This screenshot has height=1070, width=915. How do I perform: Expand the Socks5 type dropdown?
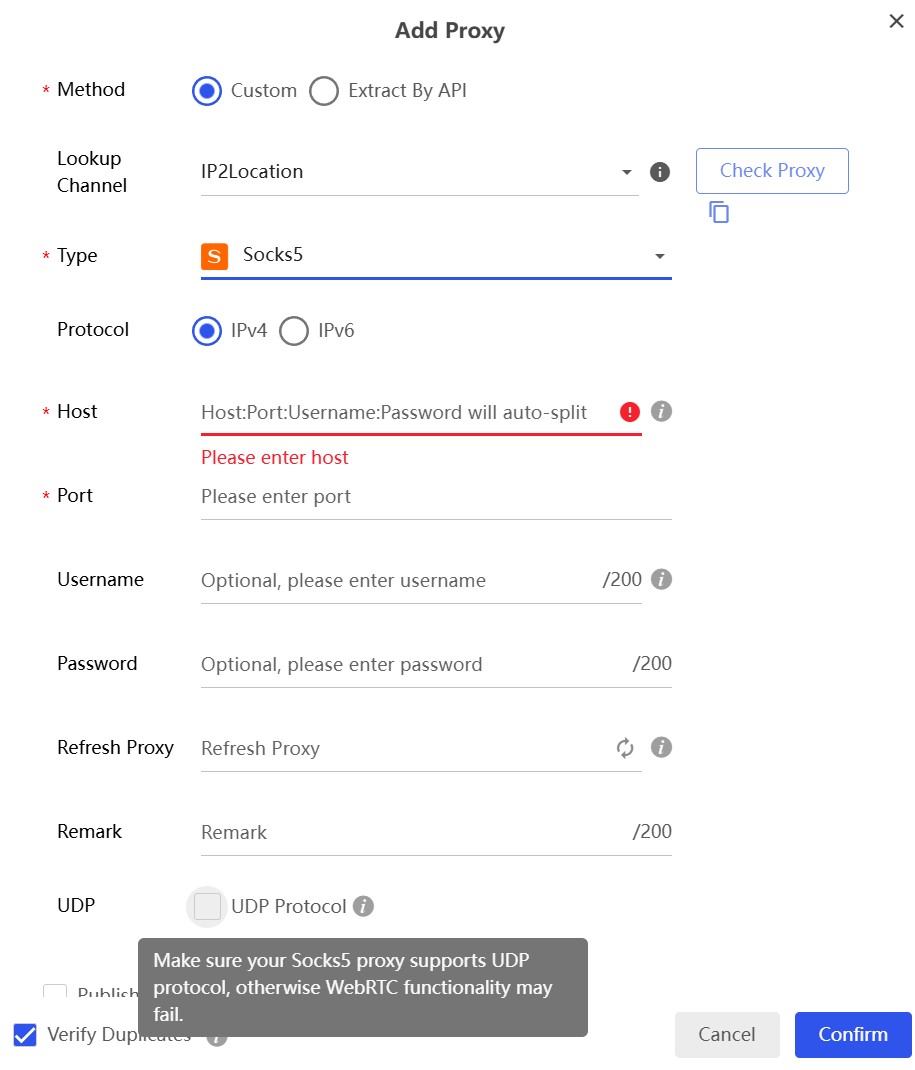436,256
